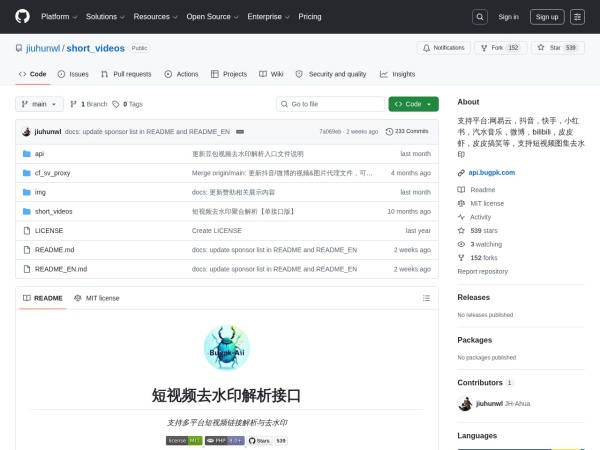
Task: Click the LICENSE file icon
Action: (26, 230)
